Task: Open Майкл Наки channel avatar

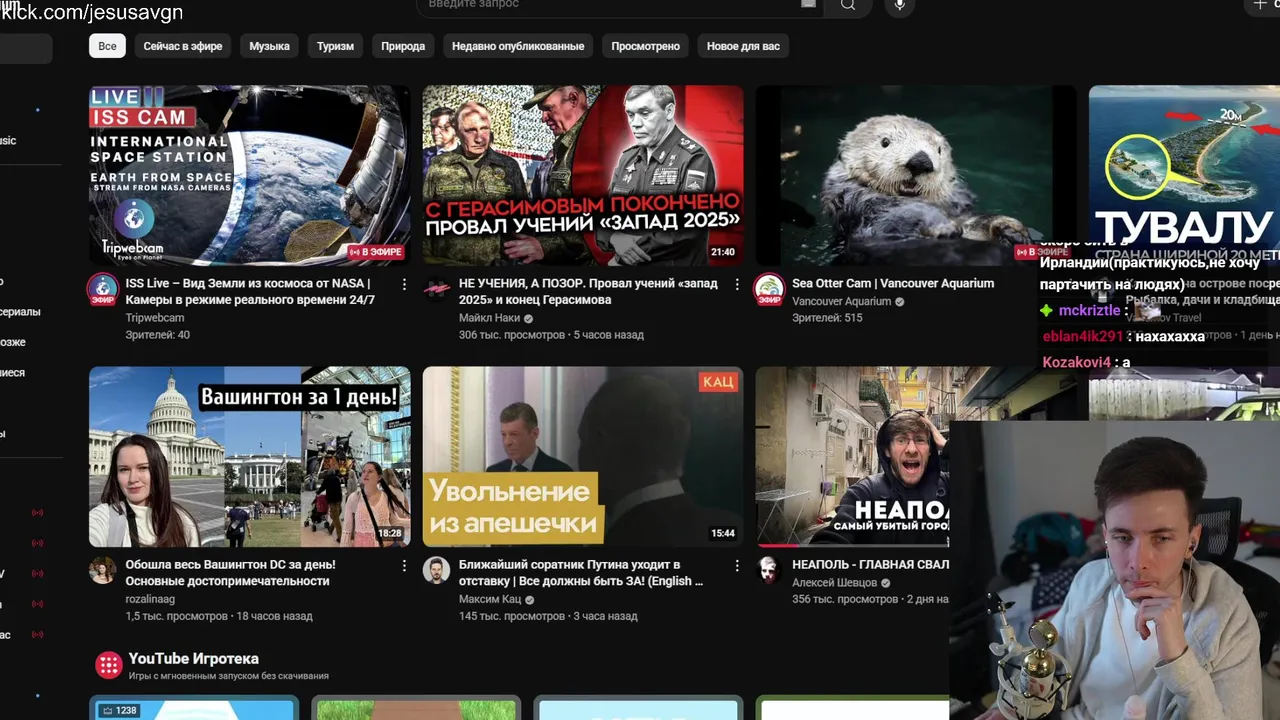Action: 436,289
